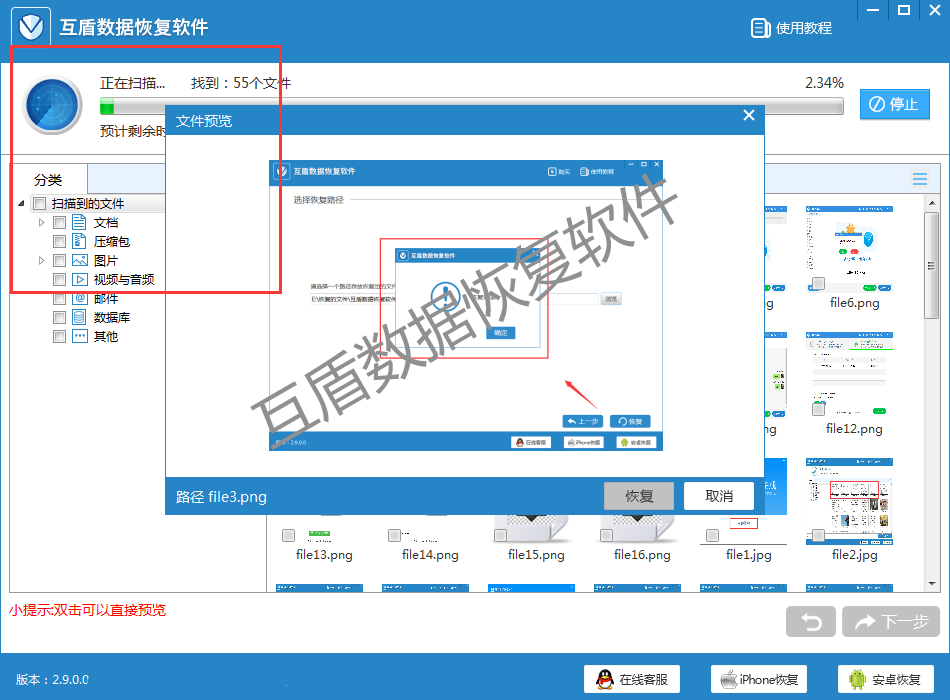Open iPhone恢复 recovery
Viewport: 950px width, 700px height.
tap(759, 679)
